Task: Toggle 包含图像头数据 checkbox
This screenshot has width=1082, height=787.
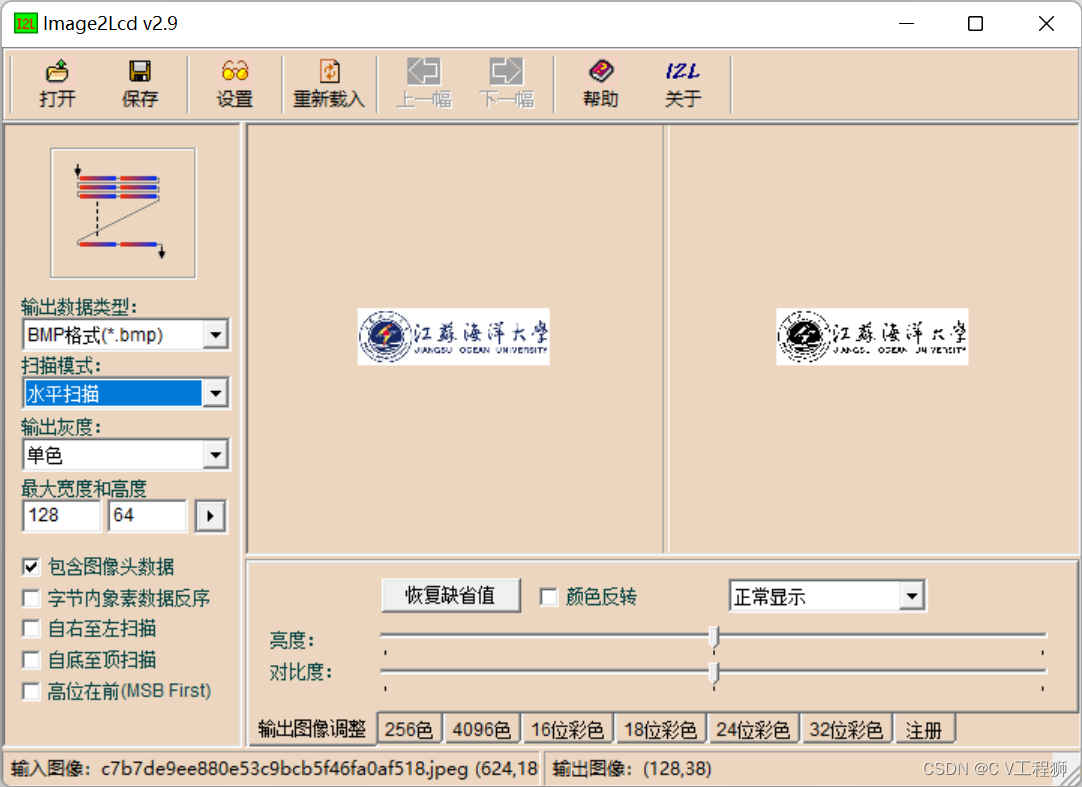Action: coord(31,567)
